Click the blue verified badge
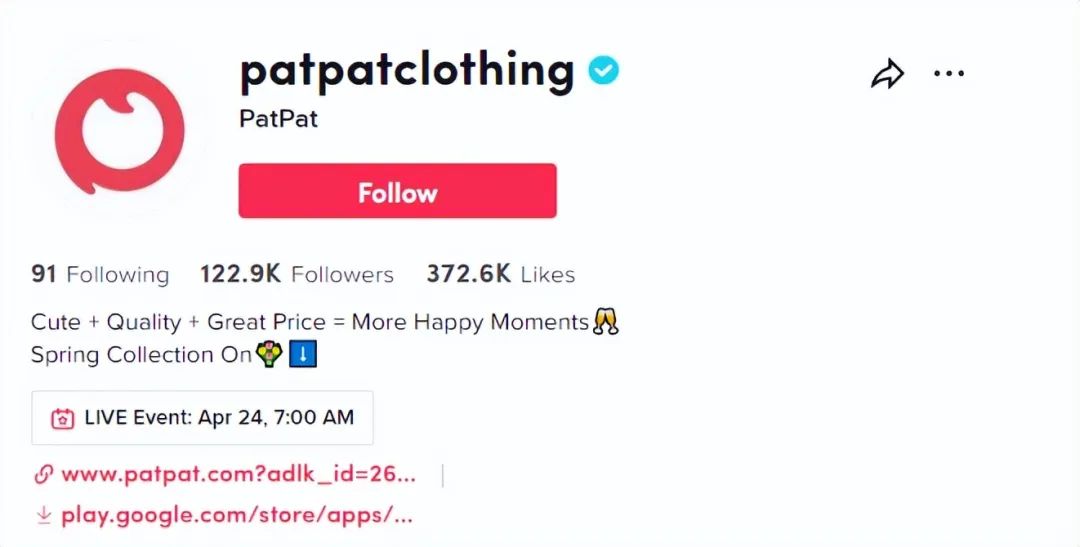Screen dimensions: 1080x547 [603, 71]
